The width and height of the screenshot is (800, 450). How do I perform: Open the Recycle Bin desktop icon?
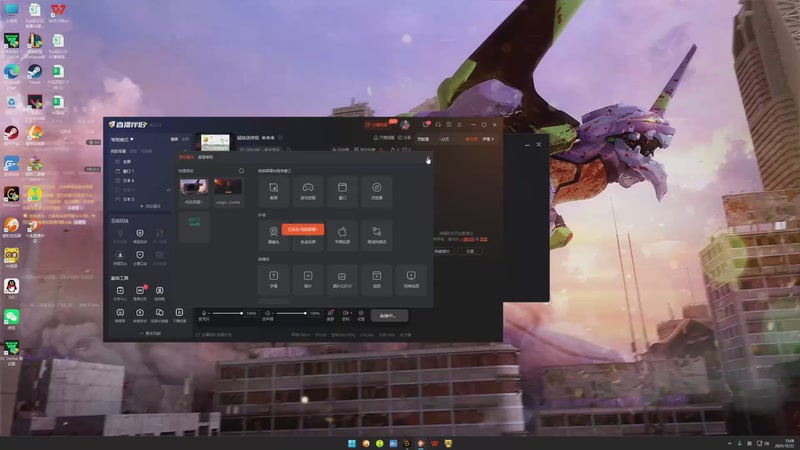tap(11, 103)
